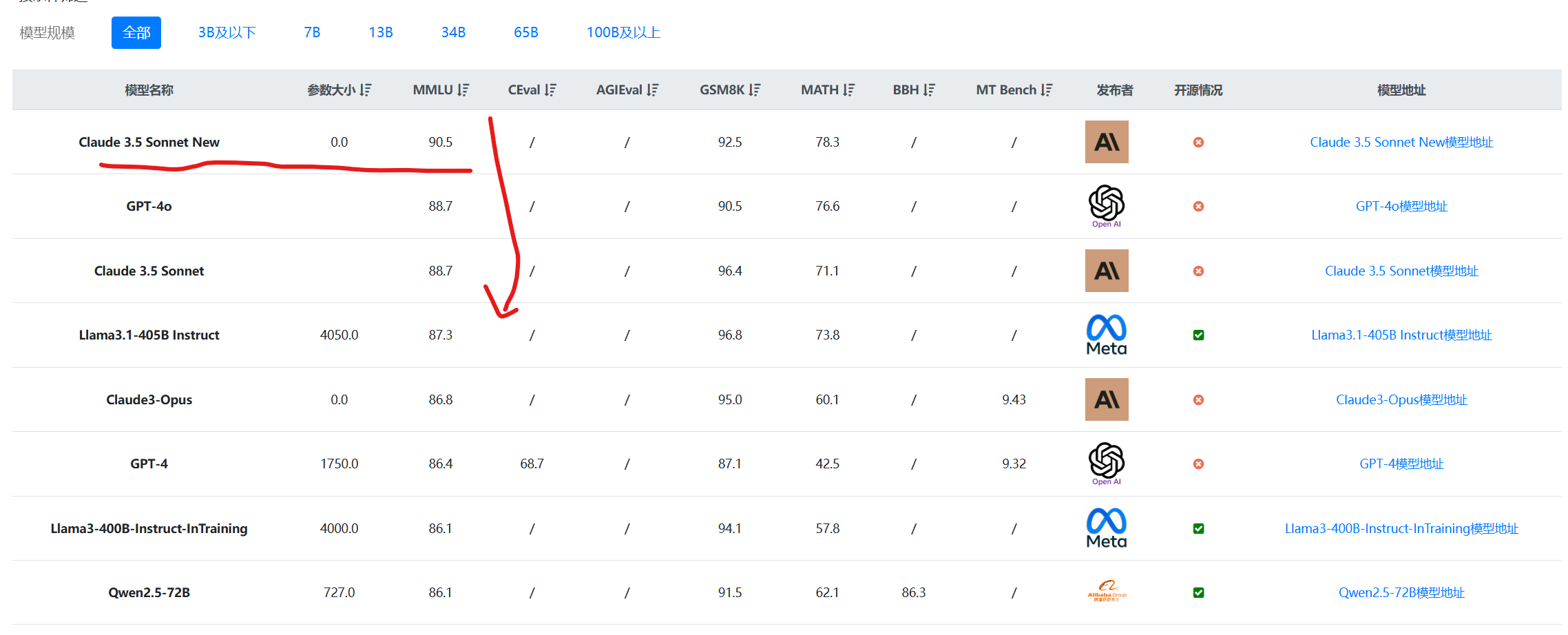Select the 7B model size filter

[x=312, y=32]
